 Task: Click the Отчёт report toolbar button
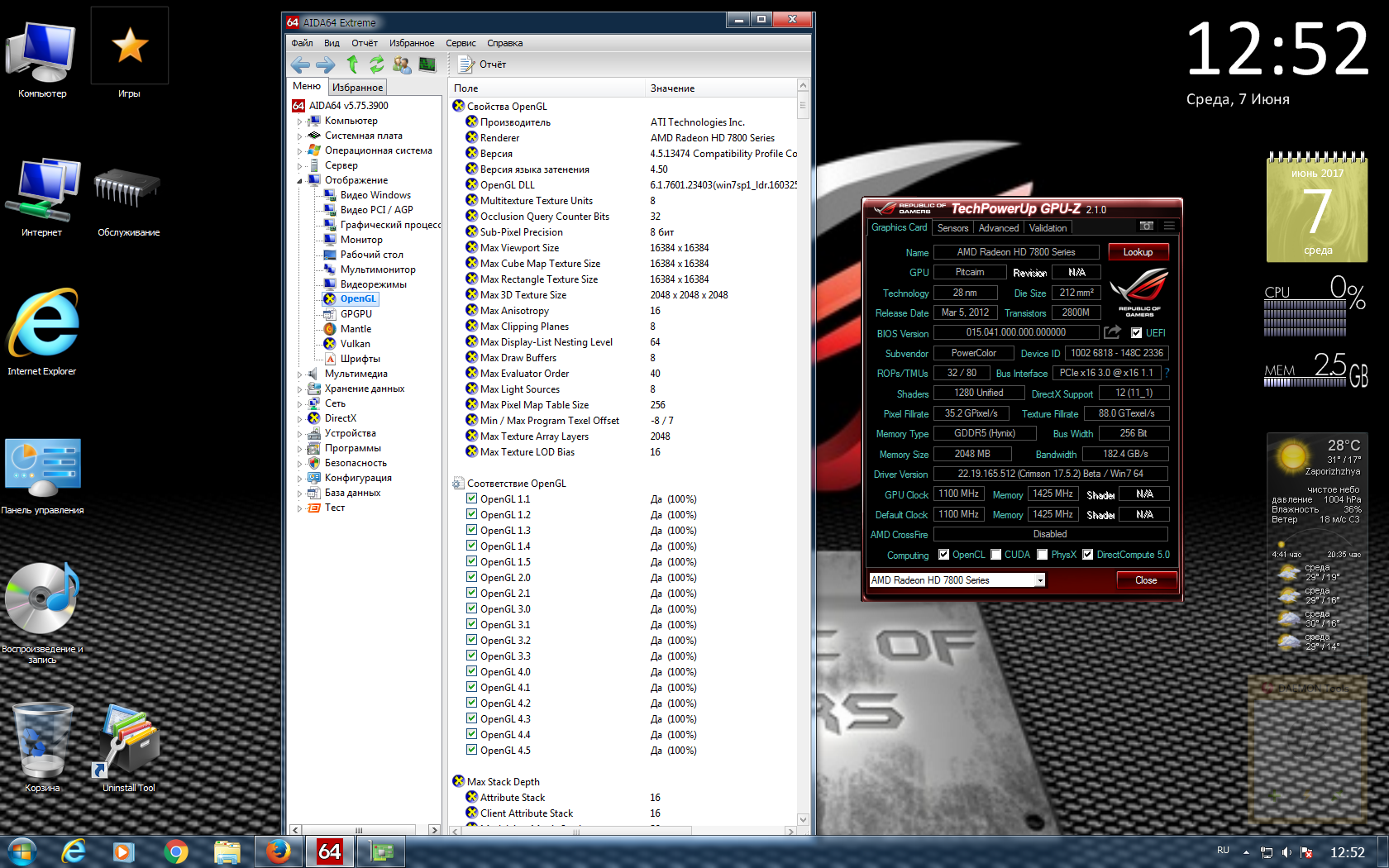pyautogui.click(x=482, y=64)
